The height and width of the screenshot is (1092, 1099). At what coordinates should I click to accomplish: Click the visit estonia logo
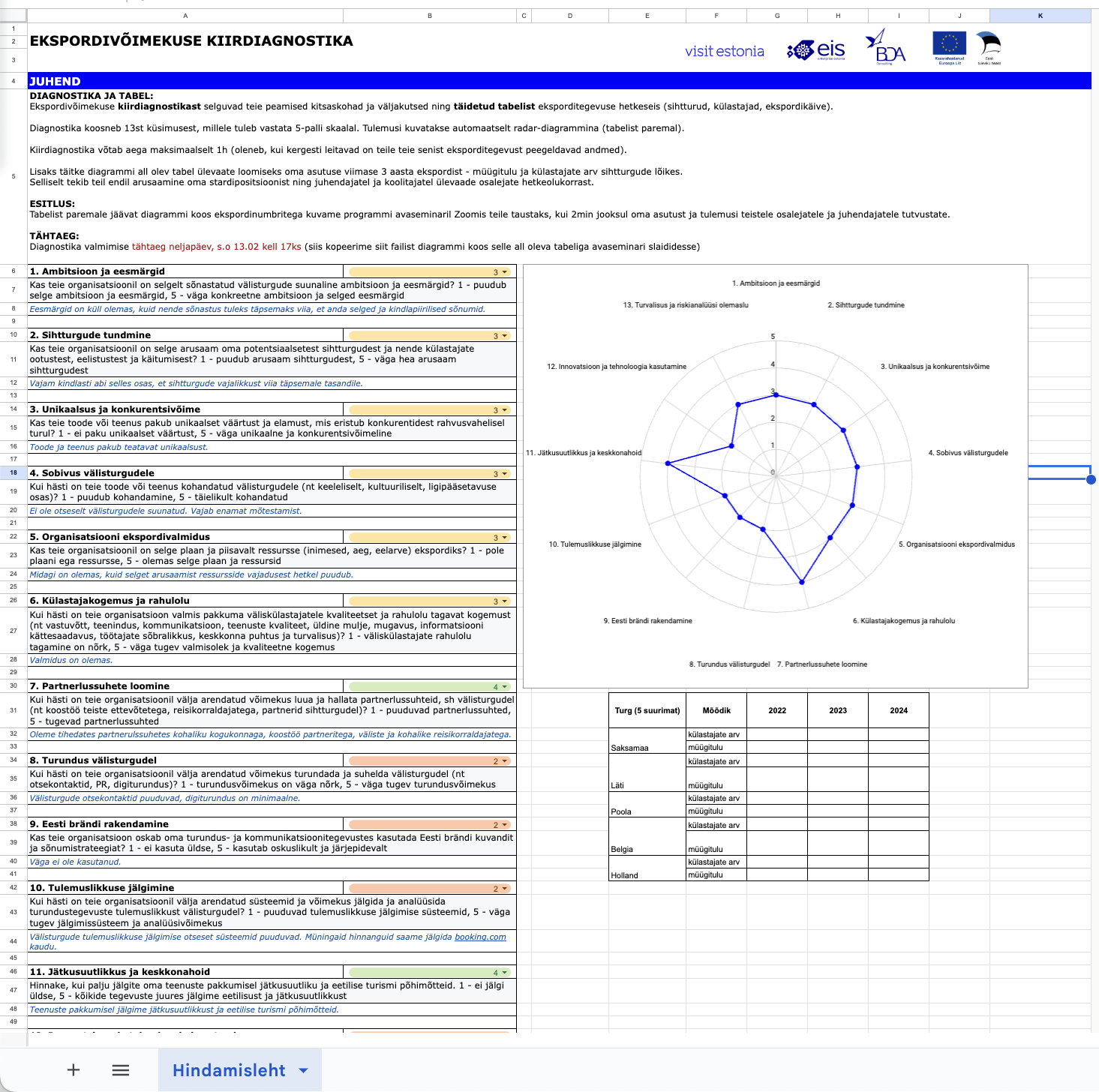tap(725, 51)
